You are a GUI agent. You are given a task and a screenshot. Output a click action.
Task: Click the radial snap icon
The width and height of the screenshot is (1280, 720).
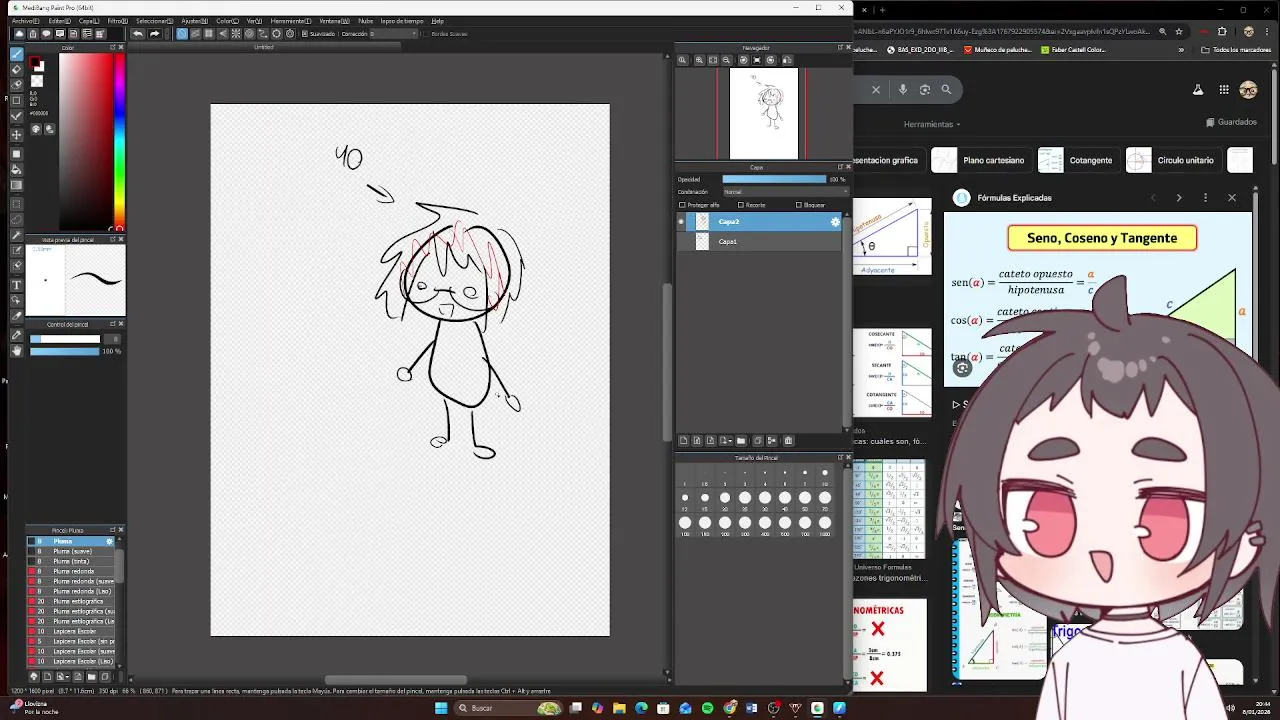pos(236,34)
